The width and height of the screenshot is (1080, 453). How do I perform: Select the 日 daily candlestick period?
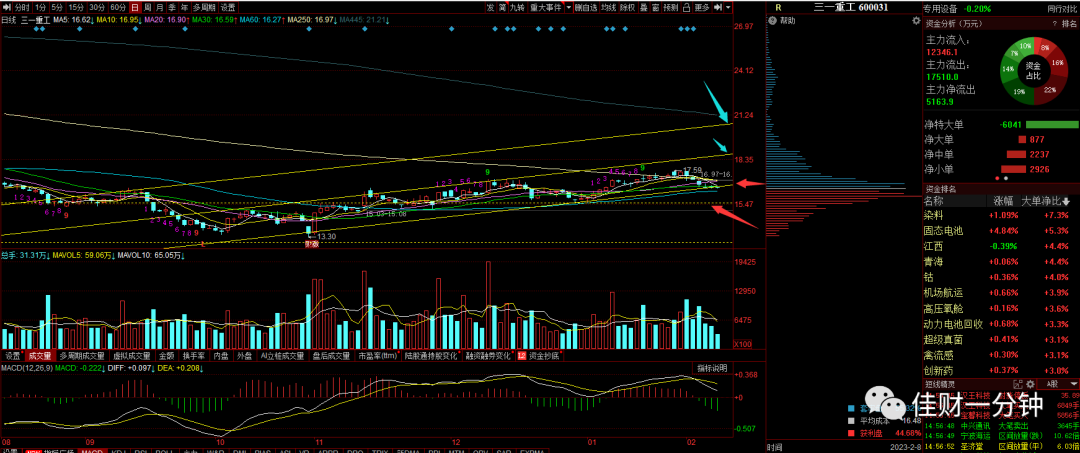click(135, 8)
